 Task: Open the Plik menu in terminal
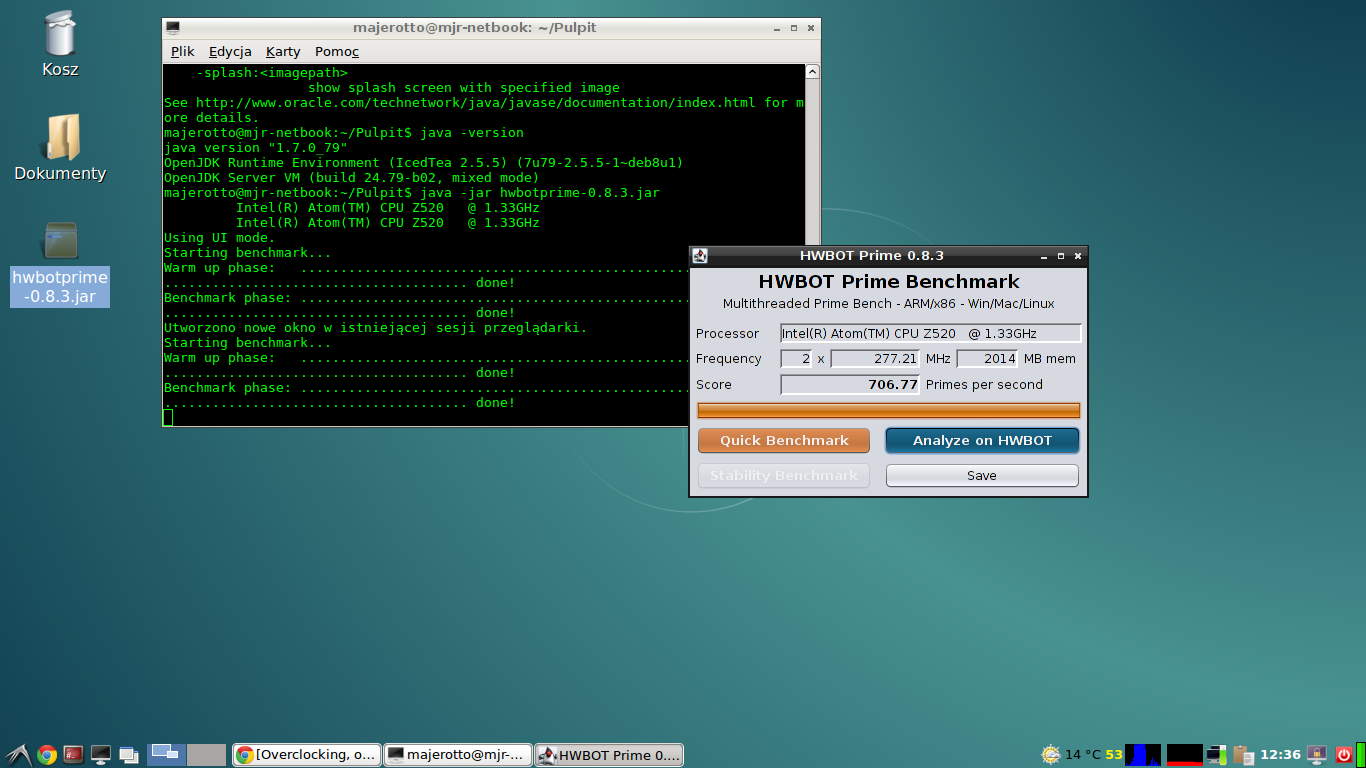click(x=182, y=51)
